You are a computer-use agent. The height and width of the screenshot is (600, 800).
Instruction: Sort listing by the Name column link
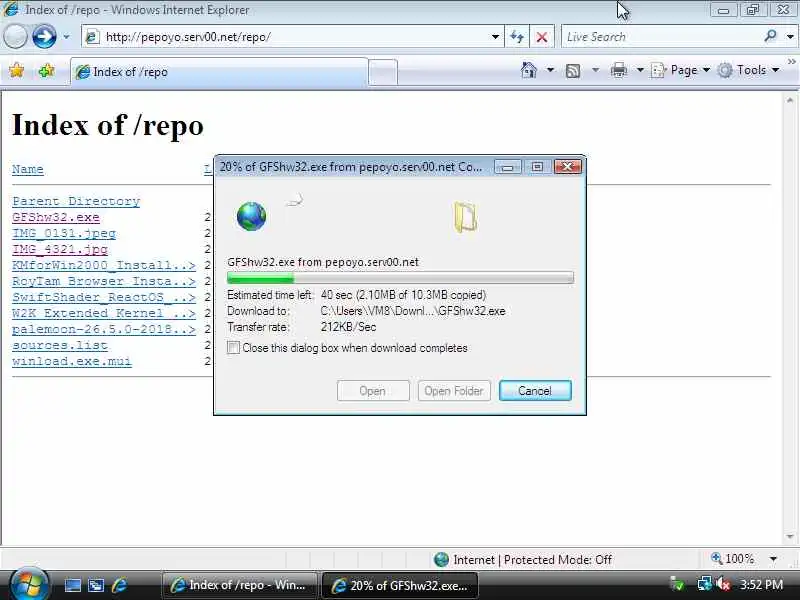(x=28, y=169)
